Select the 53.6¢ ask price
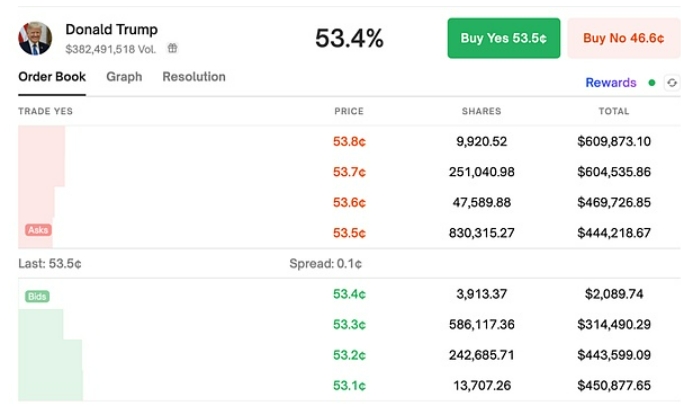 pos(349,202)
